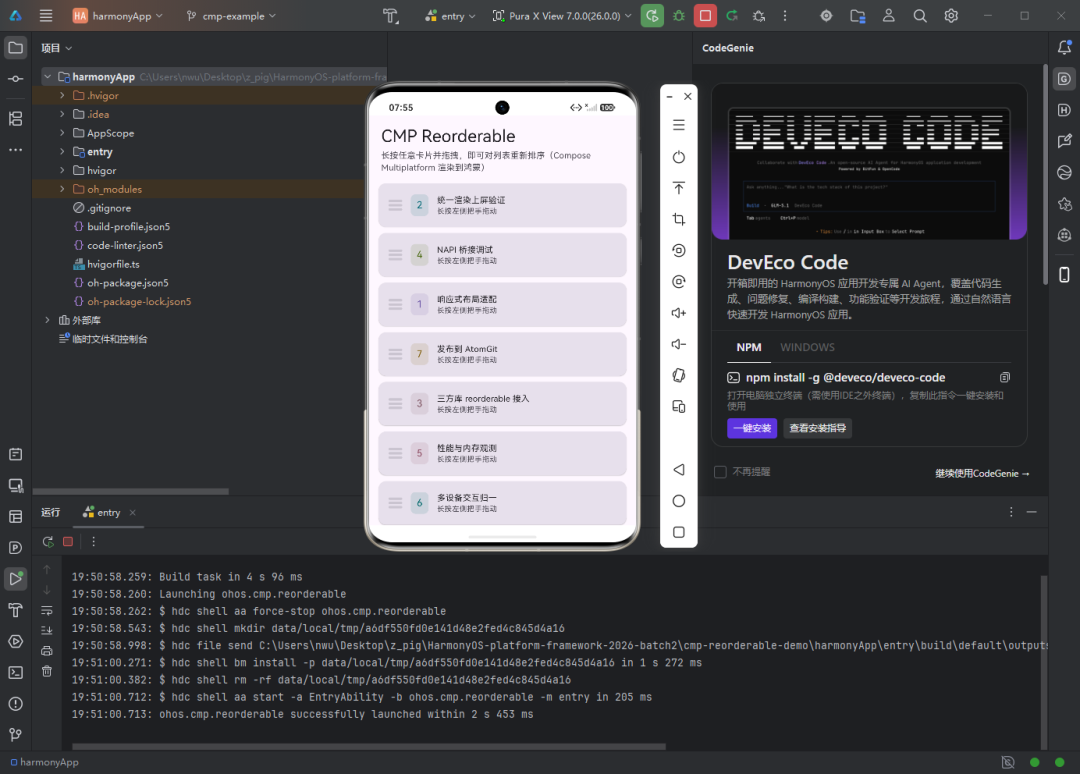Open notifications bell in right sidebar
This screenshot has height=774, width=1080.
coord(1064,47)
